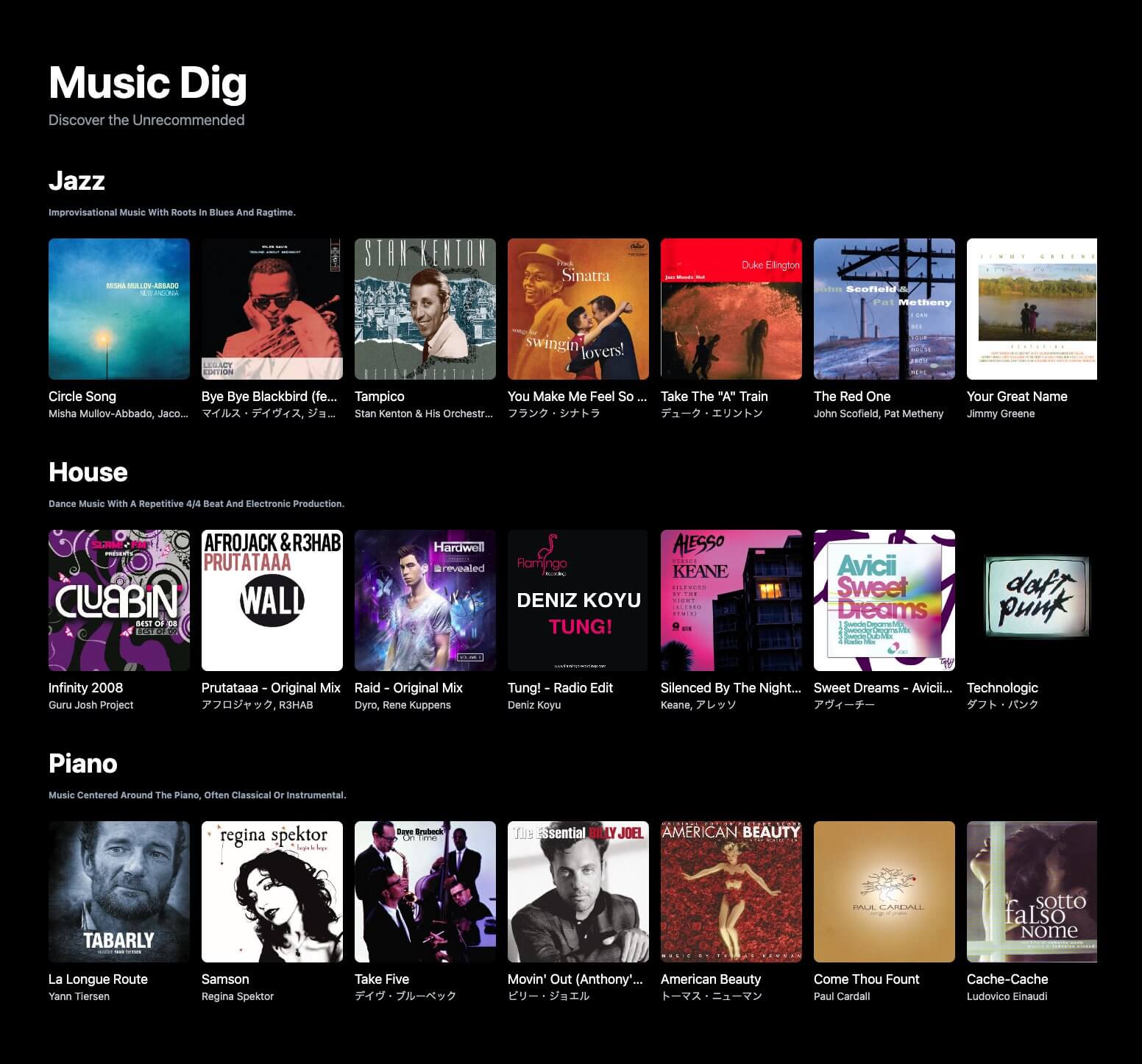Click artist name Guru Josh Project

(91, 705)
